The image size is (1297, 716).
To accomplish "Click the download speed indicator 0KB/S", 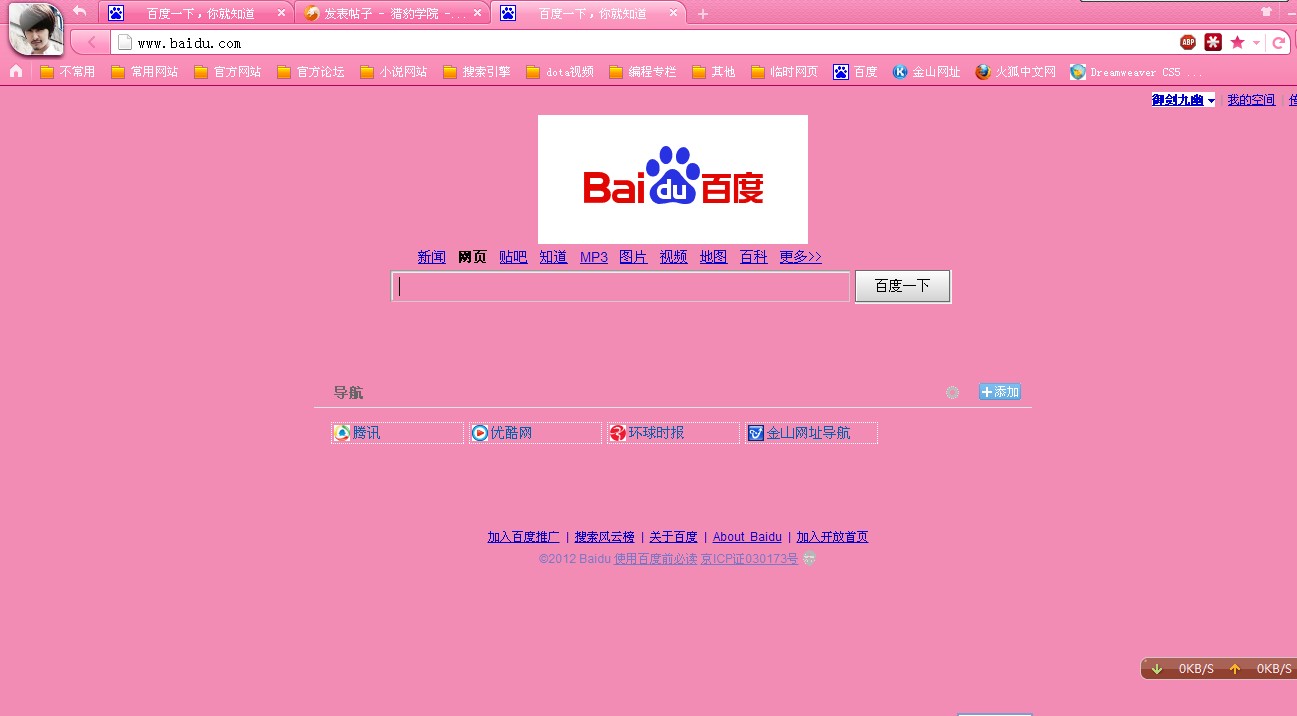I will pyautogui.click(x=1183, y=668).
